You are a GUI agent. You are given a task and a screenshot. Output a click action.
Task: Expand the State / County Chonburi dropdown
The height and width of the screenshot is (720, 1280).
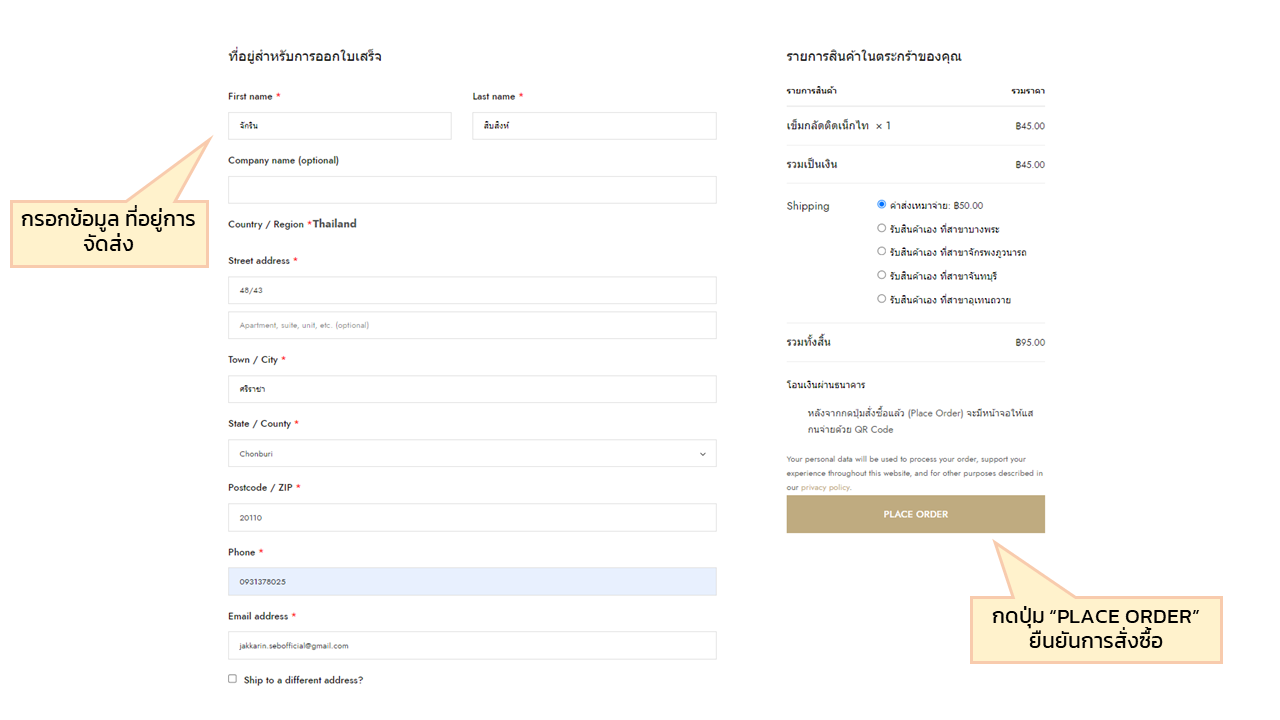tap(472, 454)
